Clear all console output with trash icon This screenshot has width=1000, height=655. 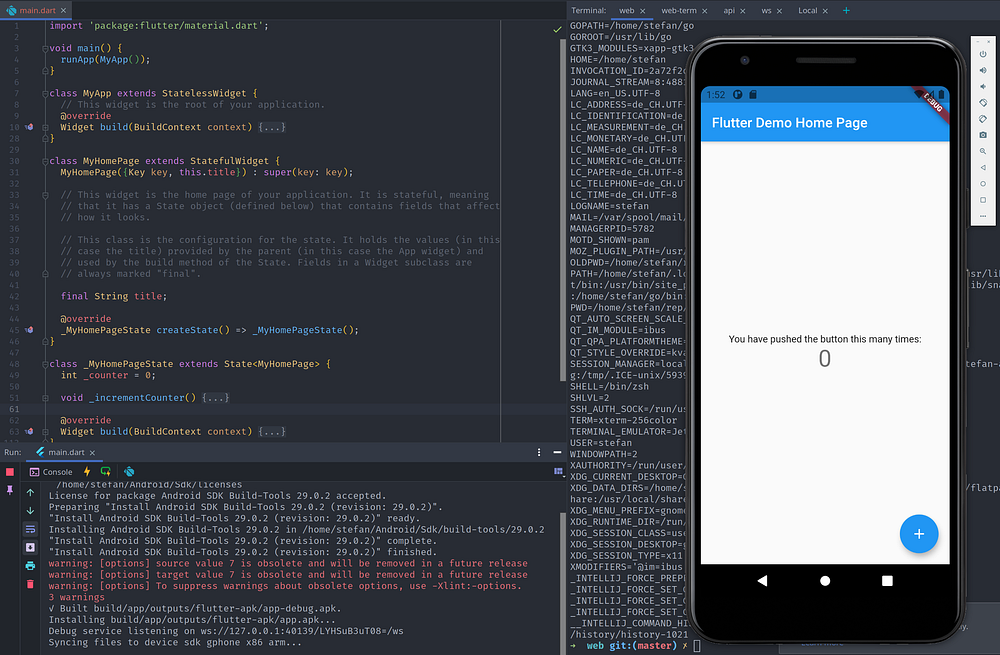(x=30, y=584)
